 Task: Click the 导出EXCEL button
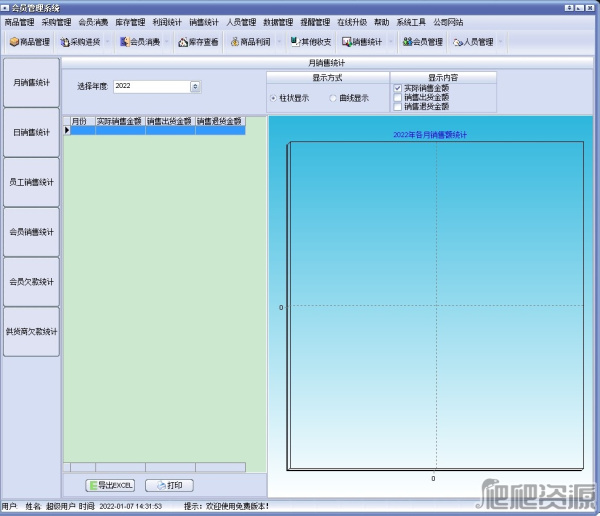pos(110,485)
